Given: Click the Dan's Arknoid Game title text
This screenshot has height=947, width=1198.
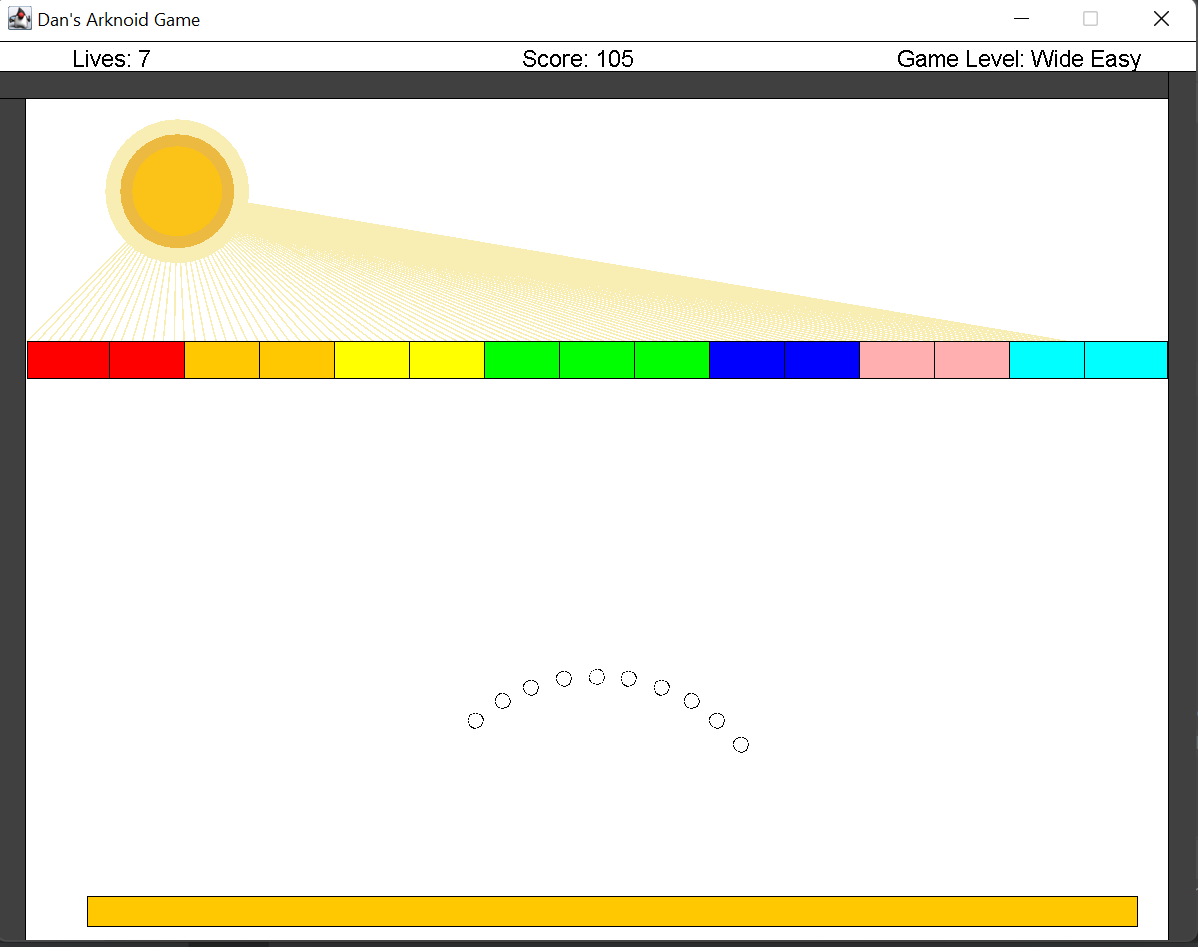Looking at the screenshot, I should (x=118, y=18).
